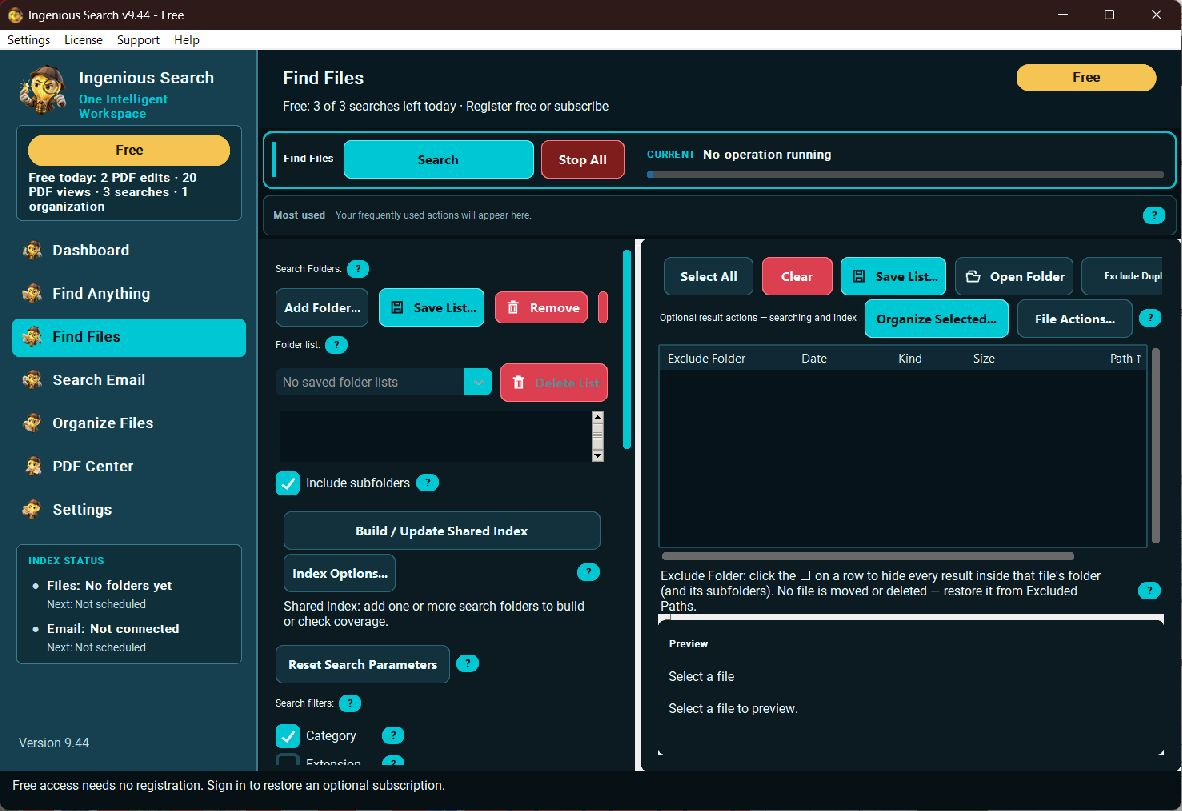The width and height of the screenshot is (1182, 811).
Task: Open Organize Files from the sidebar
Action: click(129, 423)
